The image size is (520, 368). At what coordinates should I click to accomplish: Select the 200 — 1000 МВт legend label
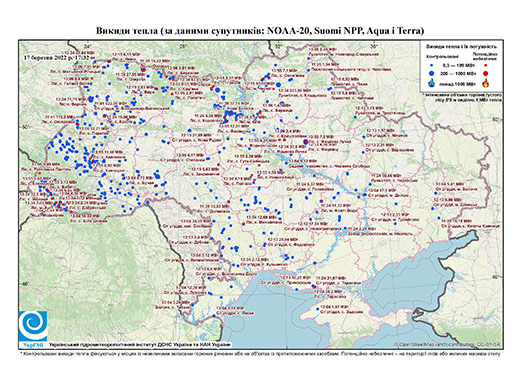pyautogui.click(x=458, y=73)
